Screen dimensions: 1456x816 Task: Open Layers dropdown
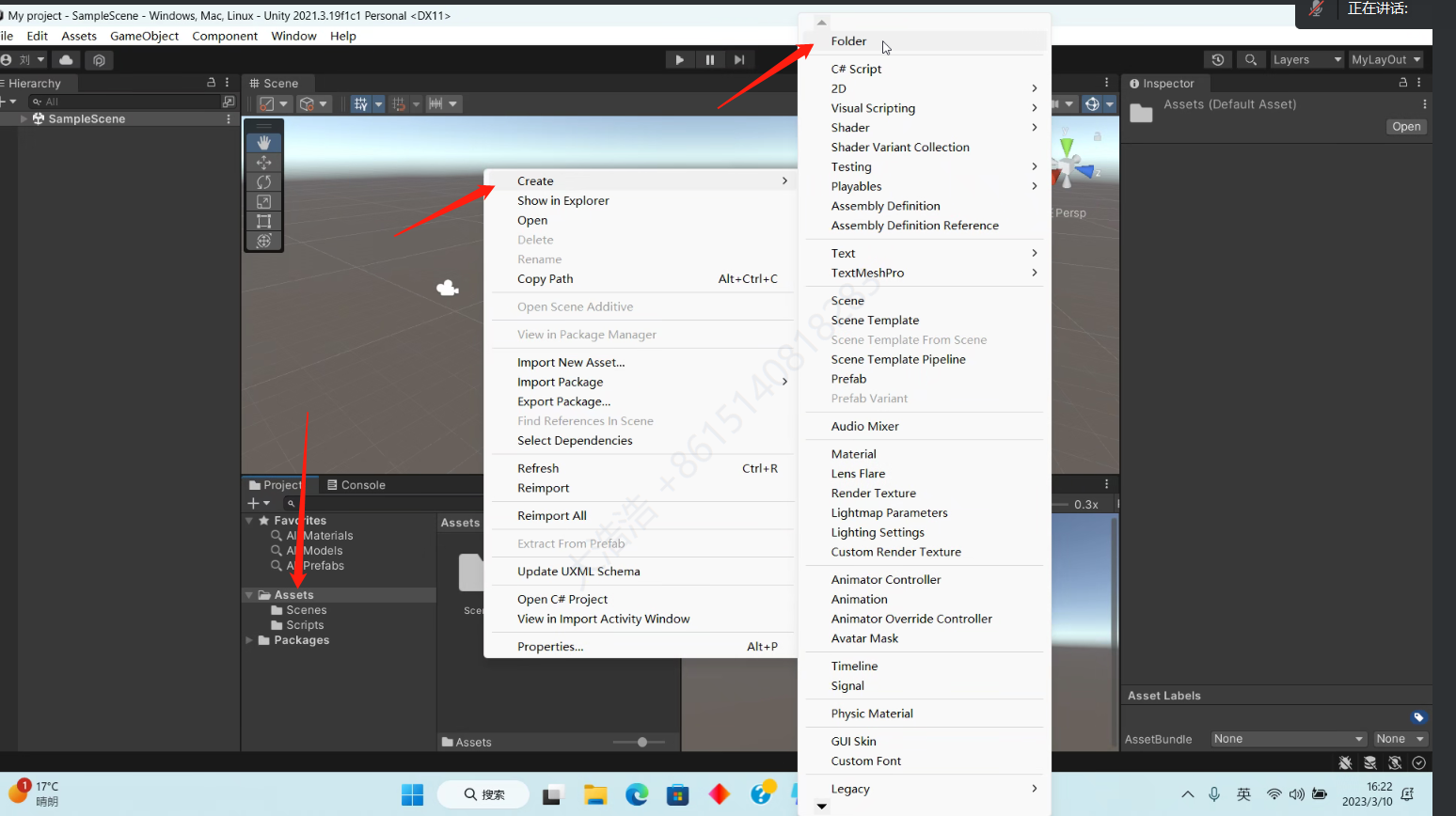1307,59
